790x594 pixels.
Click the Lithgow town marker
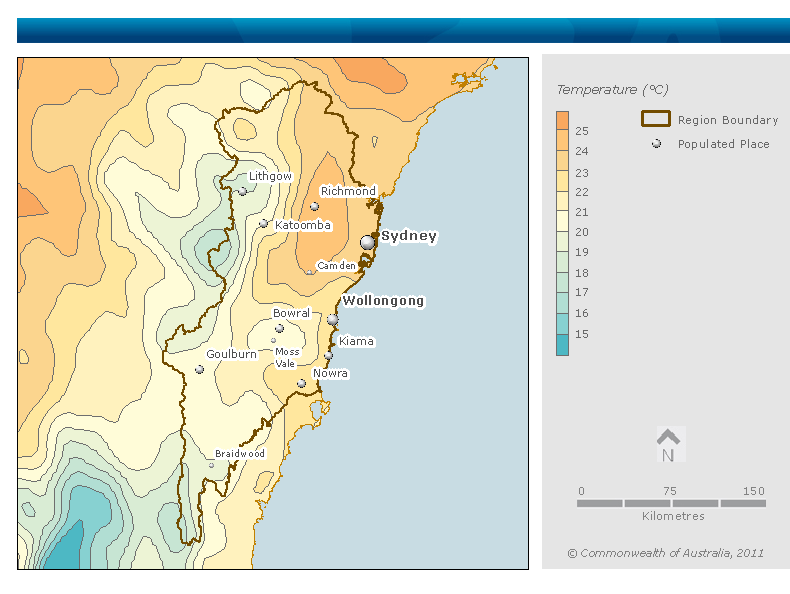242,191
